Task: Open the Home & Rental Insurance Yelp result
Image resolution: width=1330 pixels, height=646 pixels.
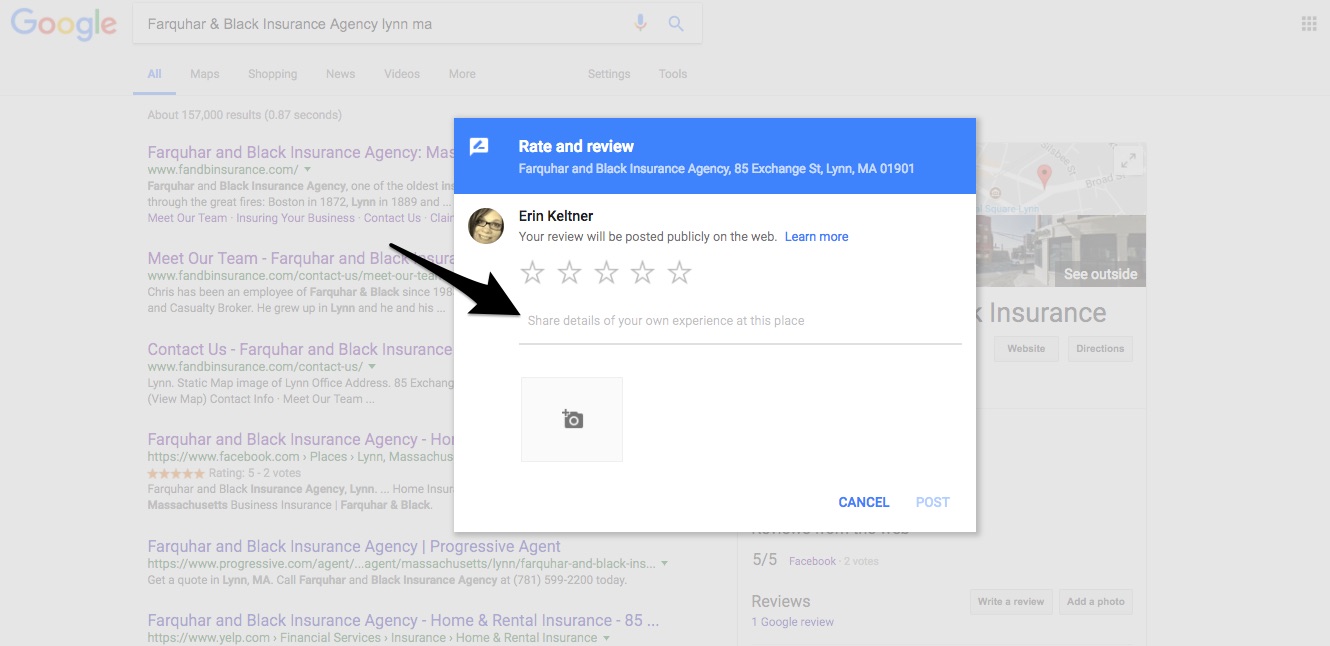Action: point(403,620)
